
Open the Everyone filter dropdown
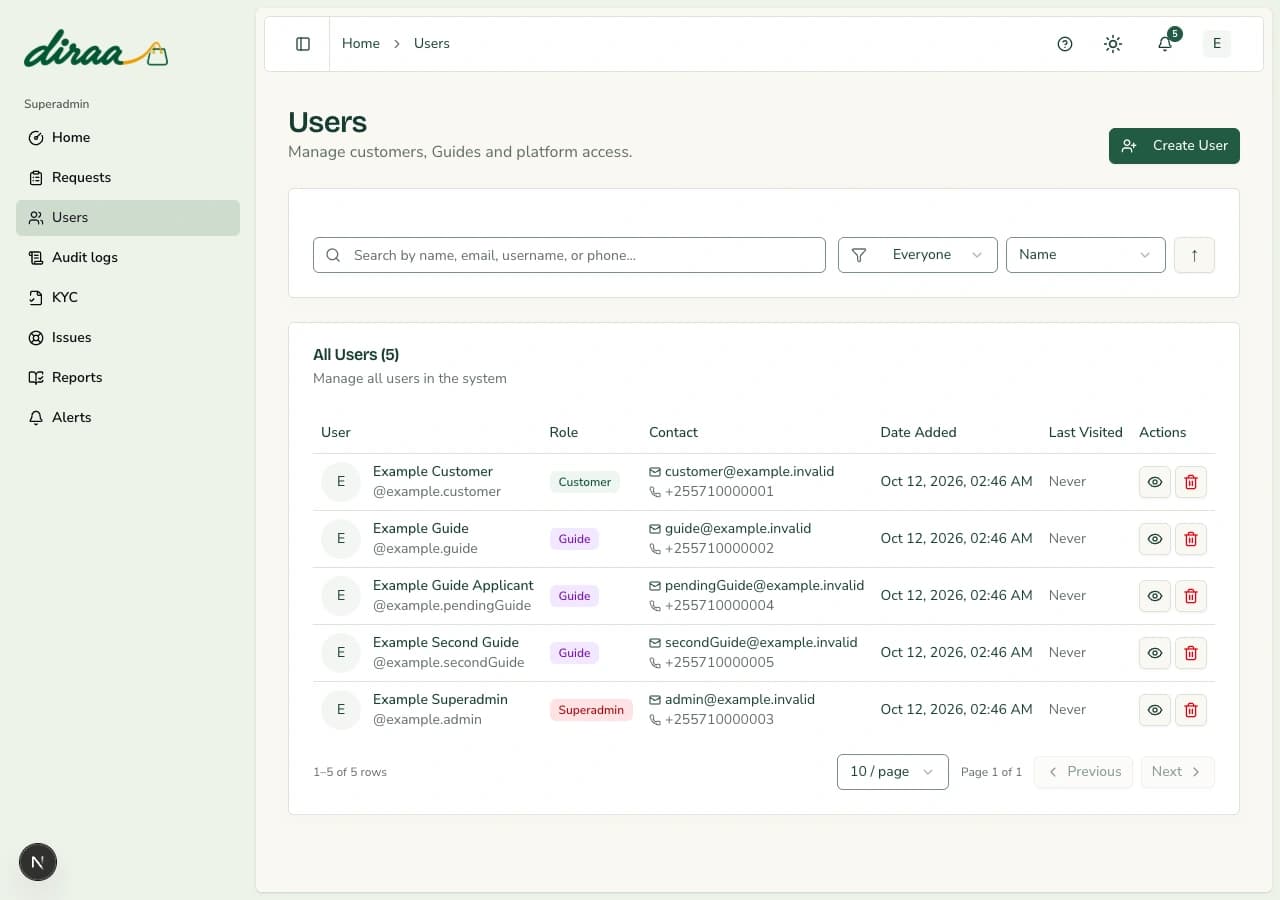tap(918, 255)
